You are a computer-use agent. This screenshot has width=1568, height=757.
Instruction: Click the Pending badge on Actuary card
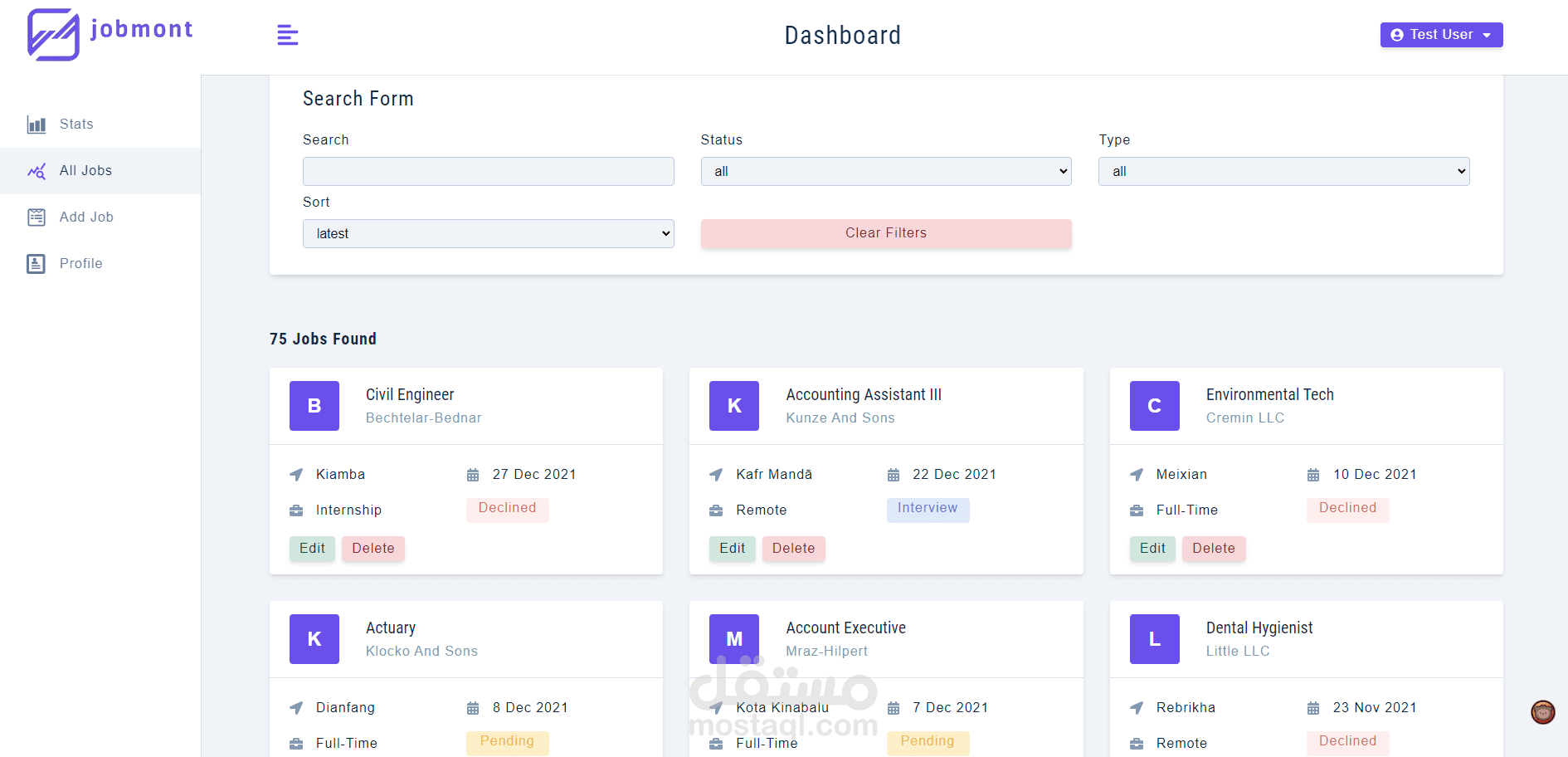[508, 742]
